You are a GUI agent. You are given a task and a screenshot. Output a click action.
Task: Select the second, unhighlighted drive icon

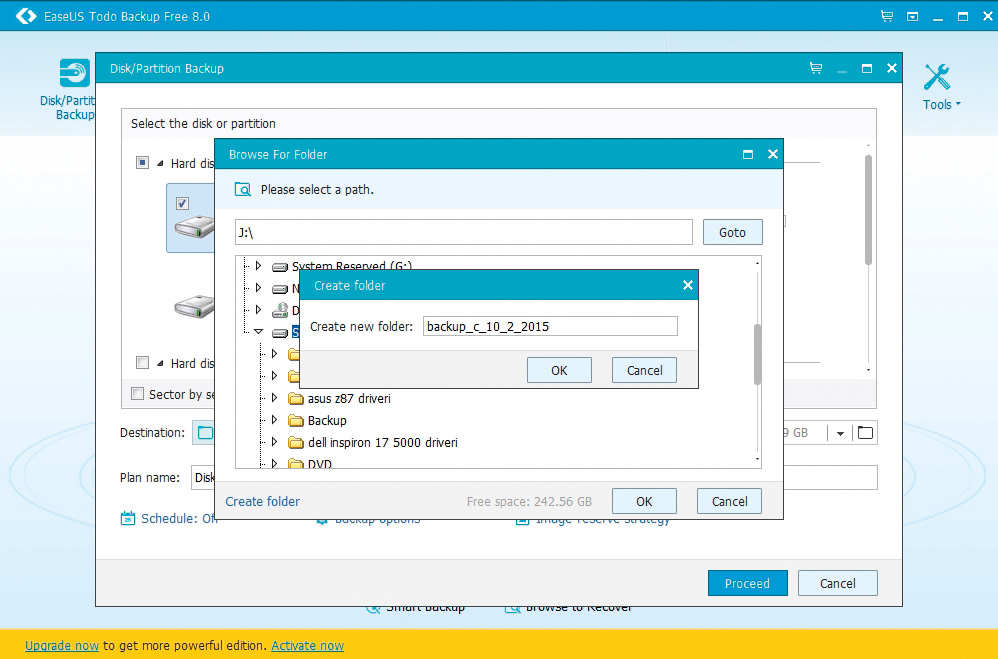tap(194, 306)
